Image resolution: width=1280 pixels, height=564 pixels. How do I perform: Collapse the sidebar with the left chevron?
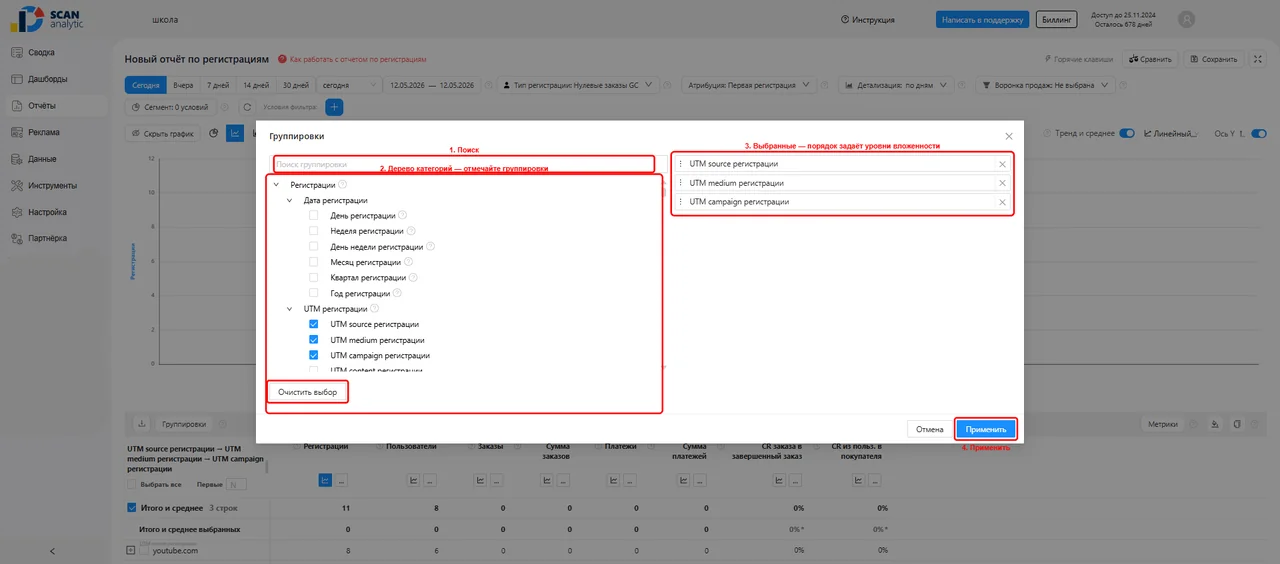point(52,551)
